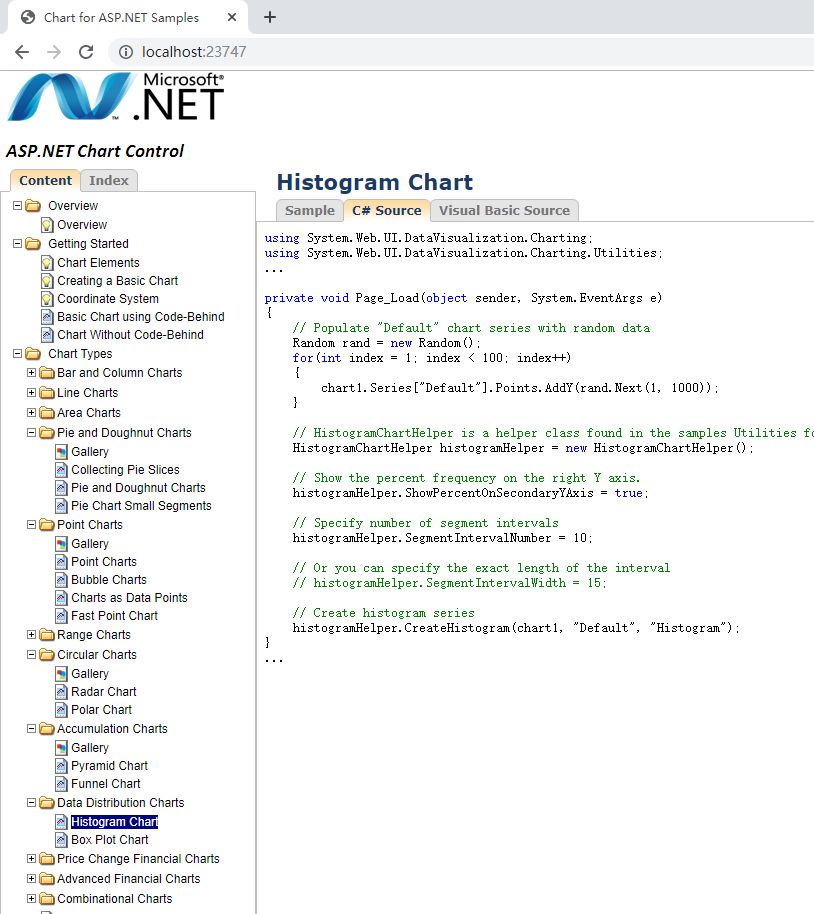
Task: Open the Visual Basic Source tab
Action: pos(504,210)
